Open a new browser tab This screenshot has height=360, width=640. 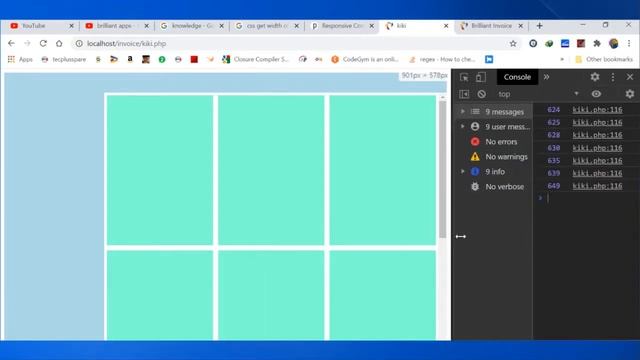click(x=540, y=26)
